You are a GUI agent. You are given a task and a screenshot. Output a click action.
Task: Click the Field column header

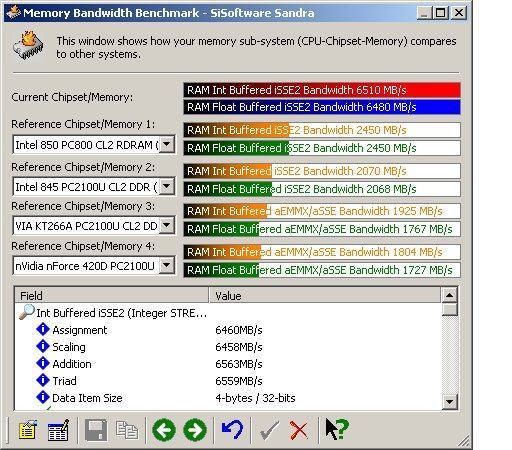coord(112,295)
